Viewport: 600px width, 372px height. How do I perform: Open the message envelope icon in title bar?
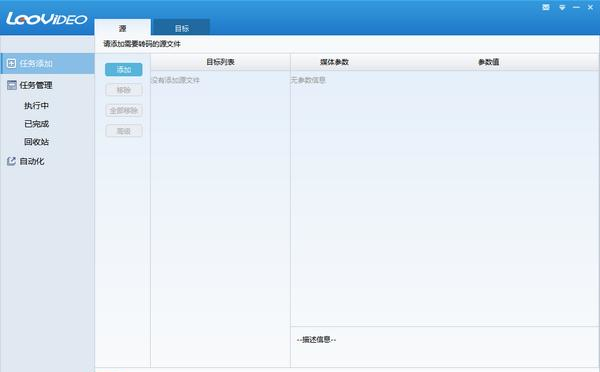[546, 7]
